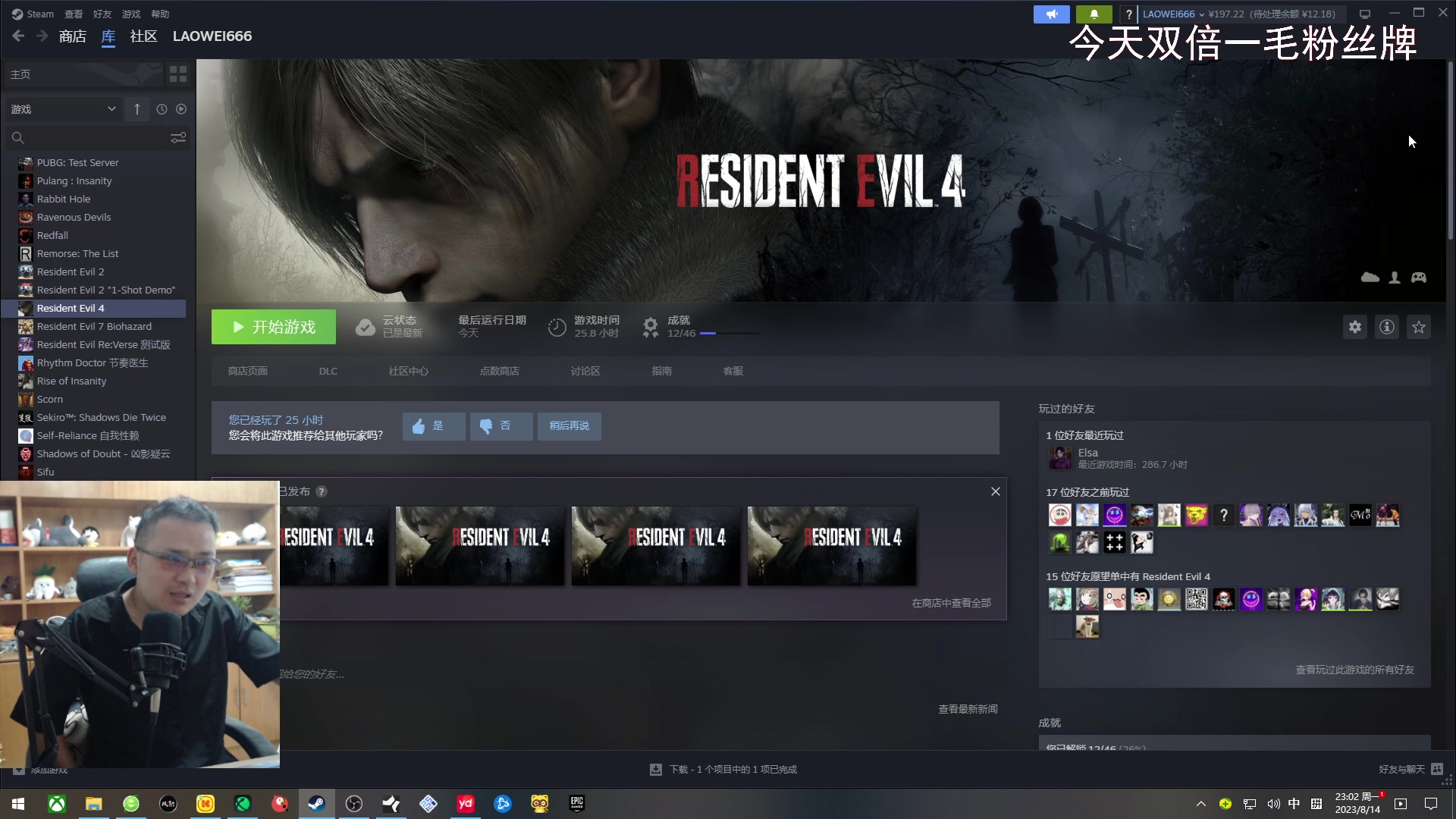Screen dimensions: 1456x819
Task: Add game to favorites star icon
Action: pos(1418,327)
